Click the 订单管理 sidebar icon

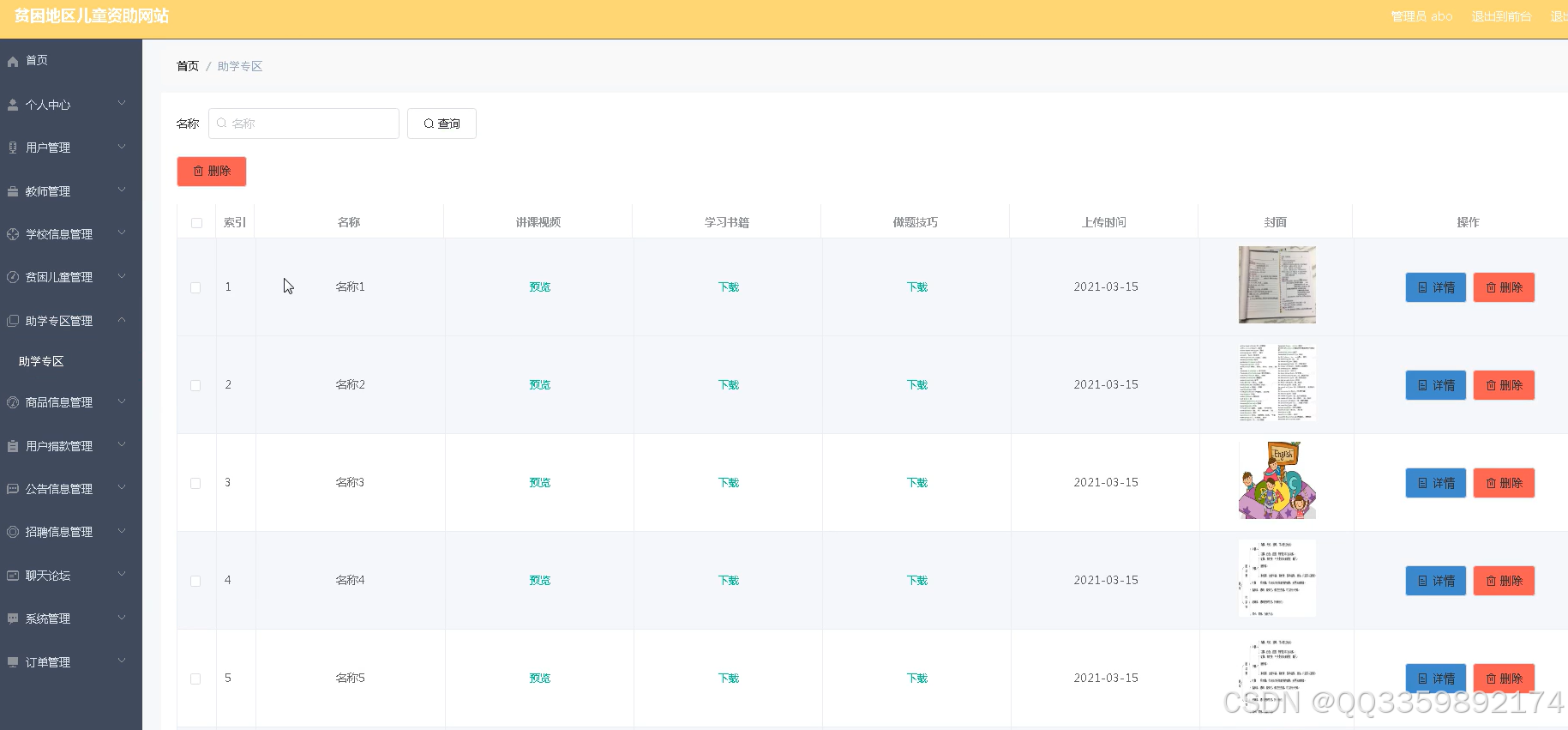[x=13, y=662]
